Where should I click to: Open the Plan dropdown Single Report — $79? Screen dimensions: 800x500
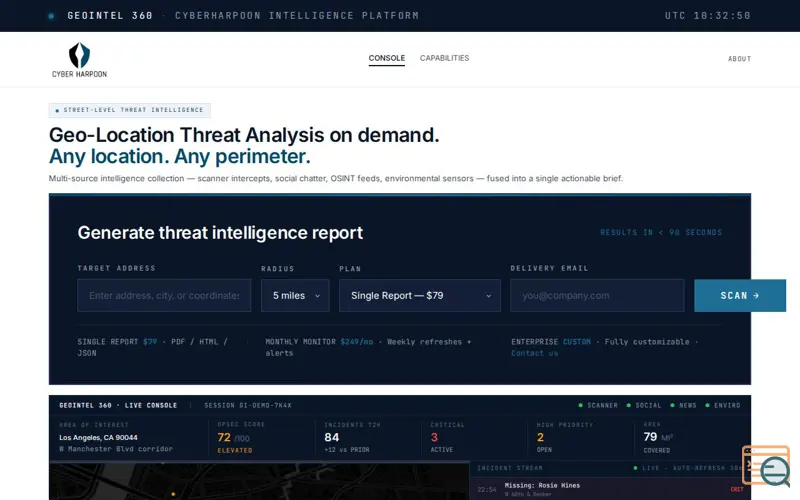pos(420,295)
